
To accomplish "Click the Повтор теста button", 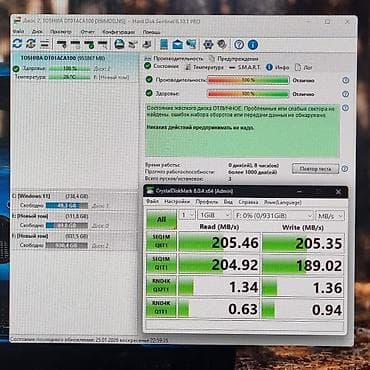I will tap(315, 169).
